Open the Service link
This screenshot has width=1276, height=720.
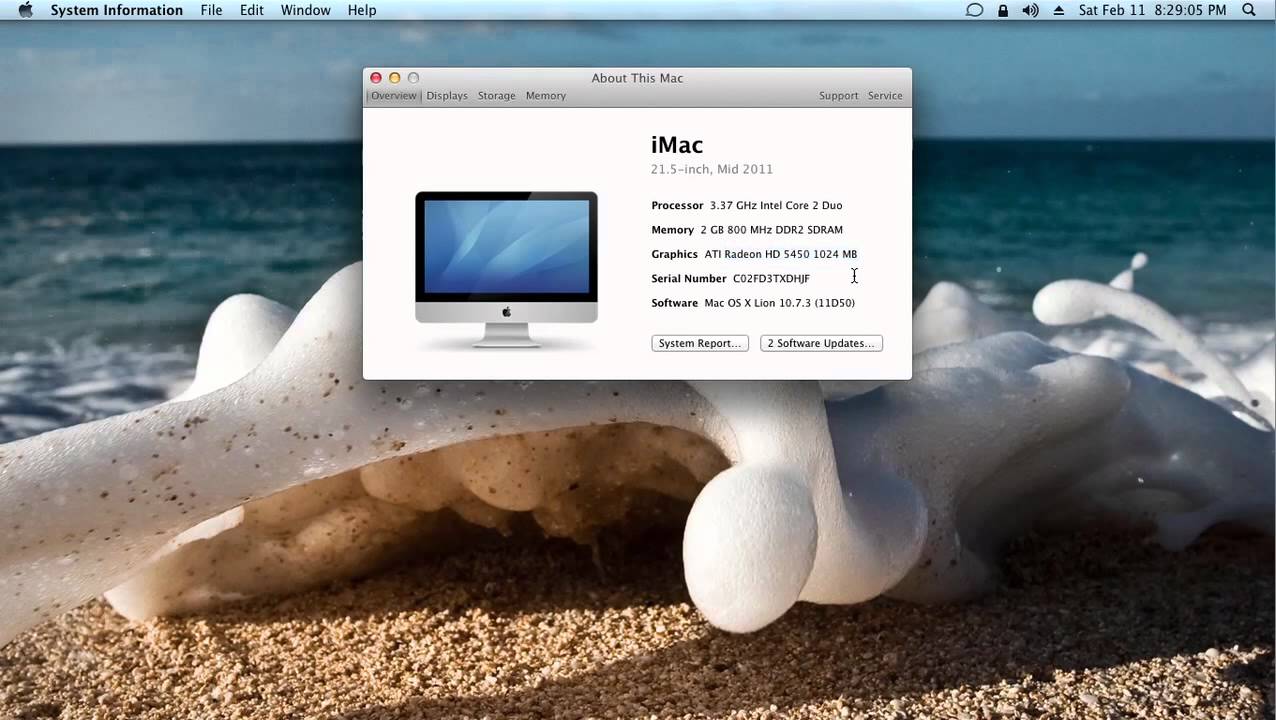pyautogui.click(x=885, y=96)
